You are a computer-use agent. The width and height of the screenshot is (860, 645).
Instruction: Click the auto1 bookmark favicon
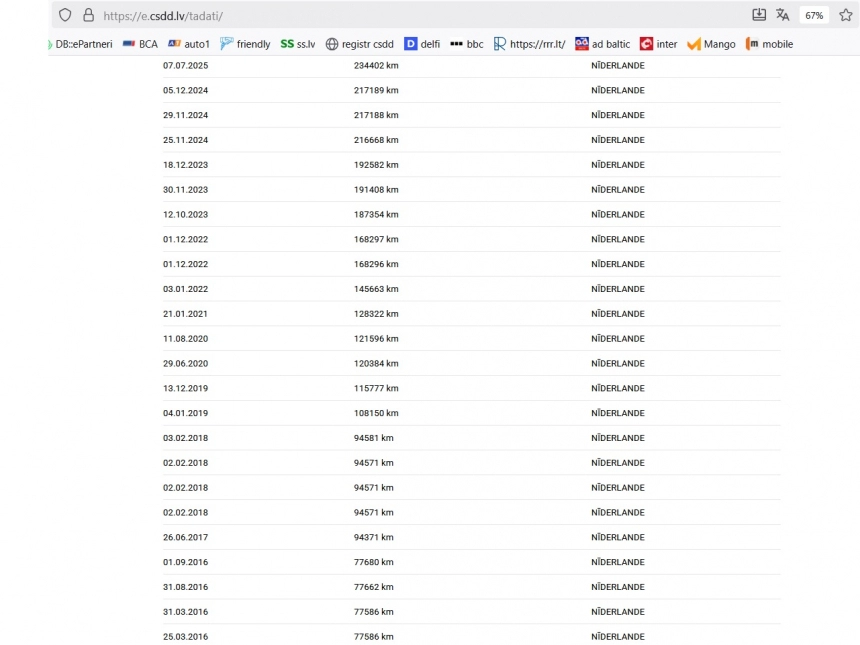[174, 43]
